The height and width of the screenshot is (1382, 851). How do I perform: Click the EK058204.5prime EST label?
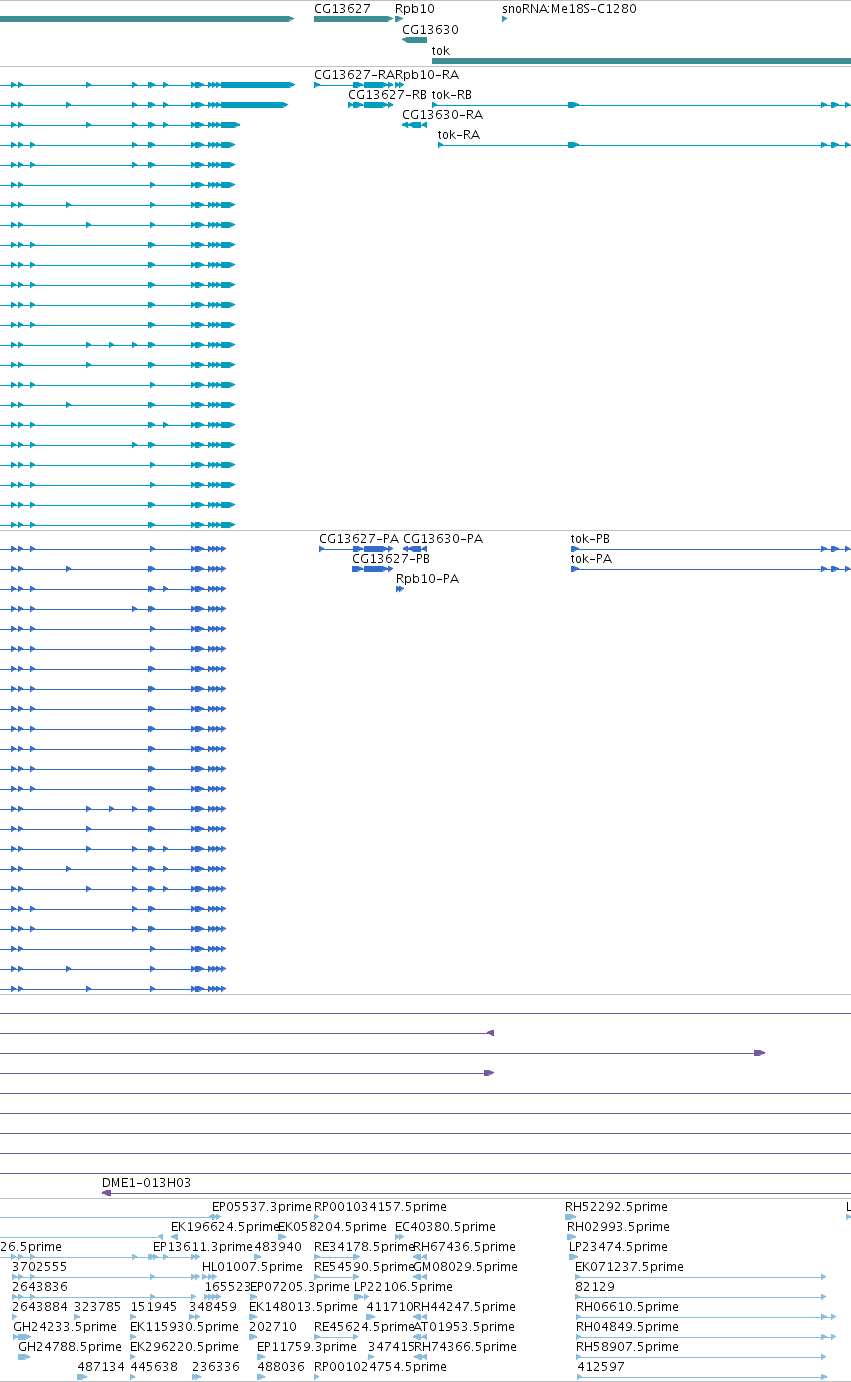coord(332,1226)
